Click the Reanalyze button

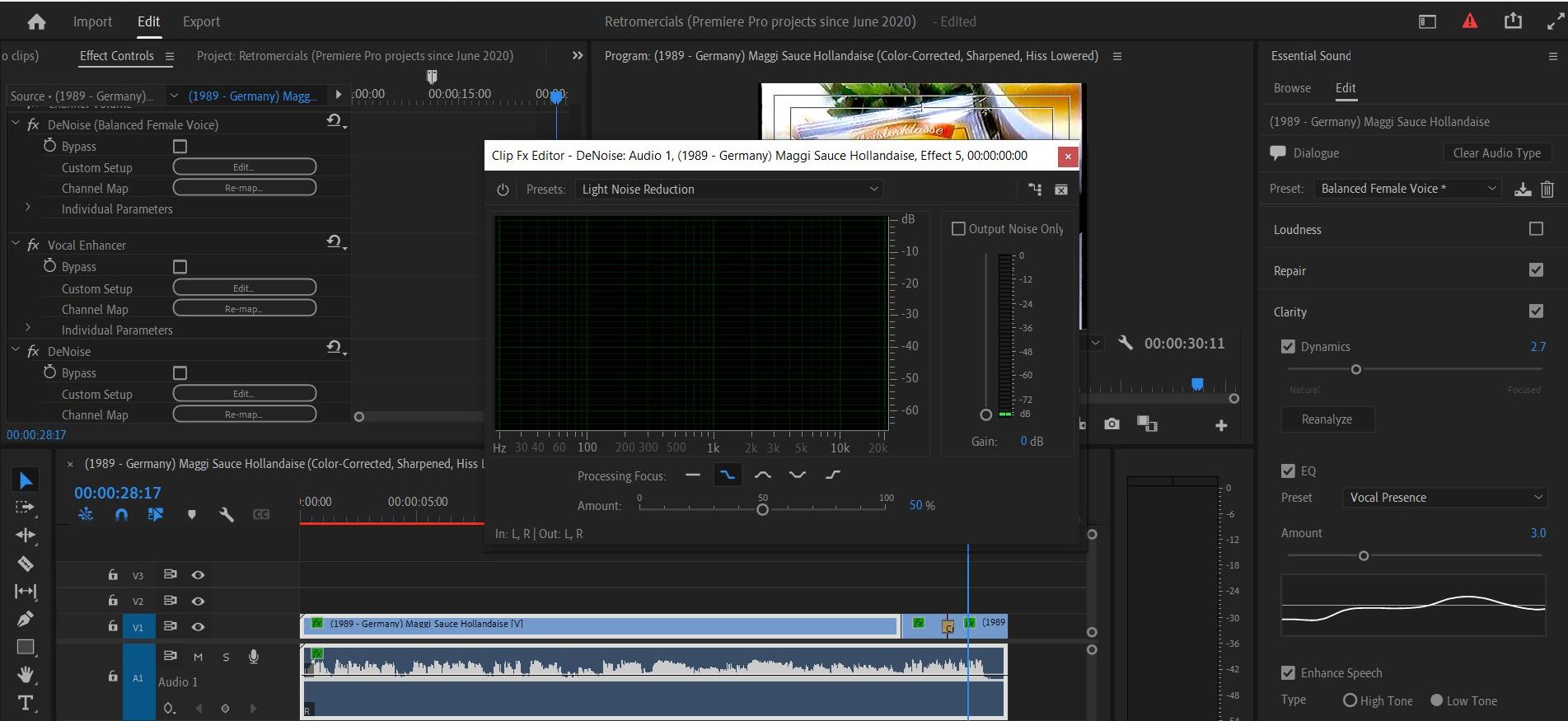(1327, 419)
